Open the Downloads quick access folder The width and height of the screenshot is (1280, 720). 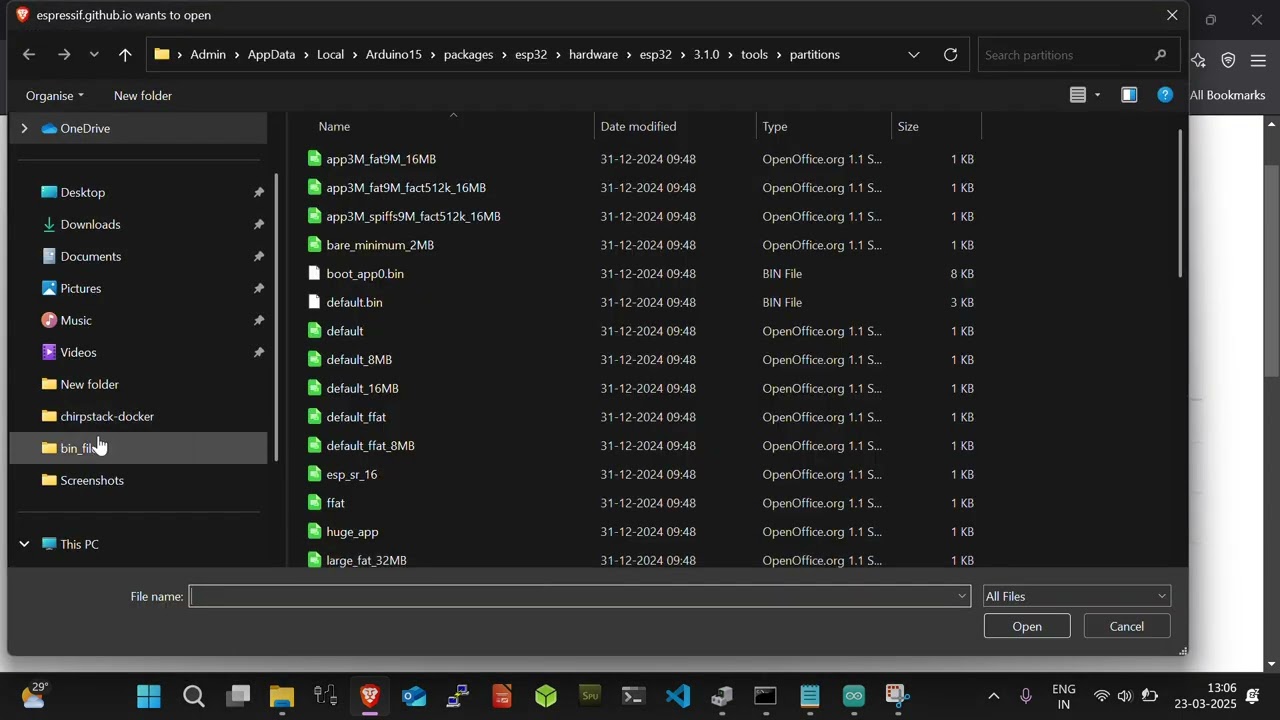tap(90, 224)
